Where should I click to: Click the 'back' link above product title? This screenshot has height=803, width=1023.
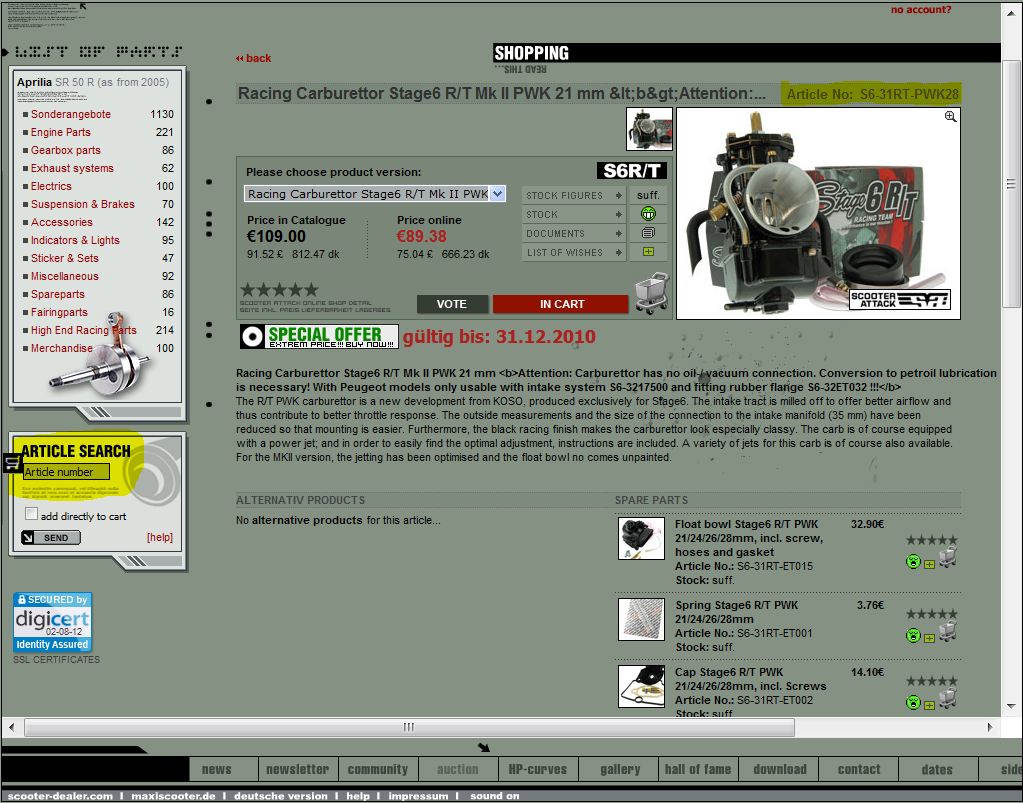pyautogui.click(x=254, y=58)
